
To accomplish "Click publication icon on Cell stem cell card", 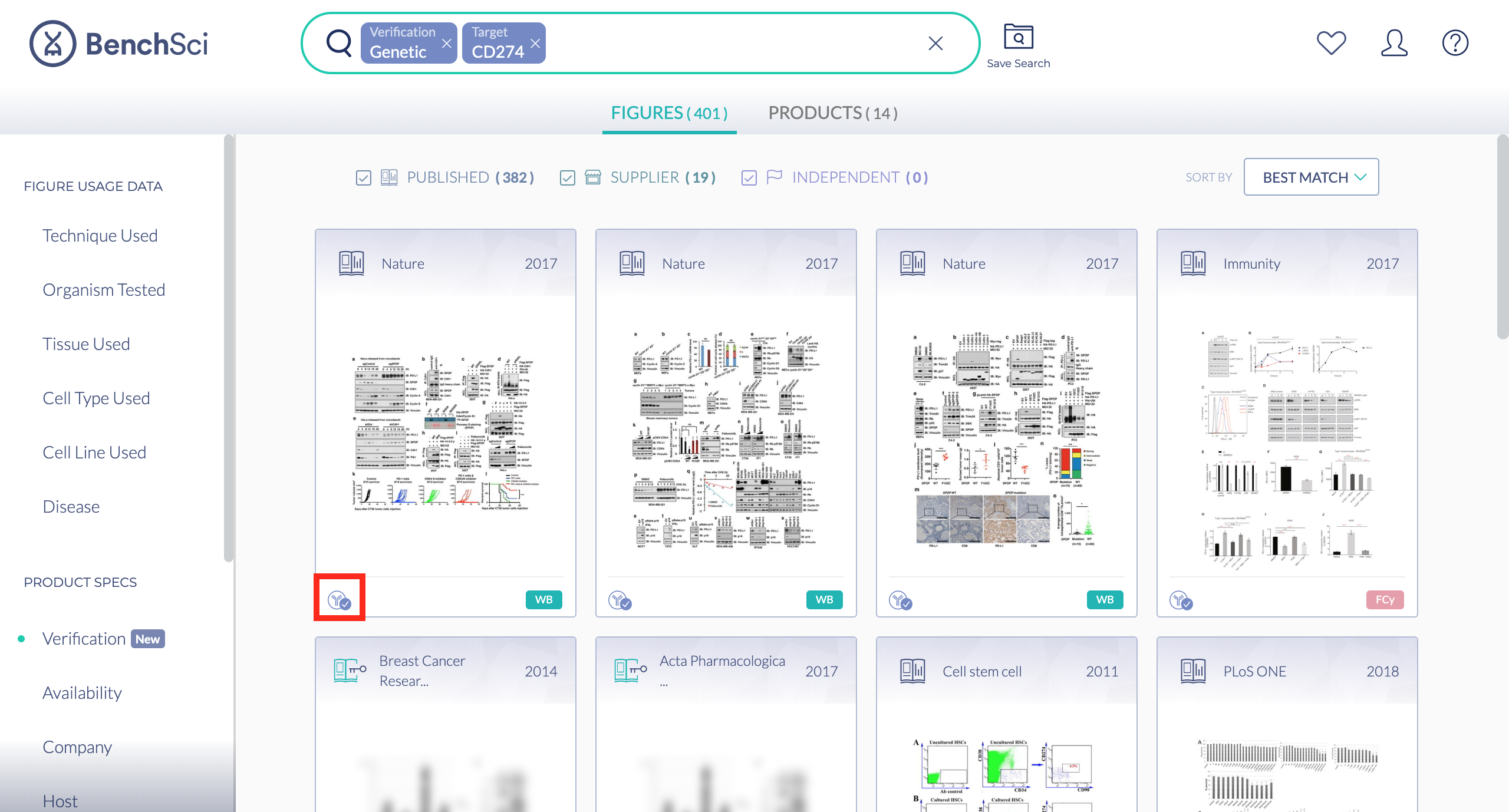I will coord(912,671).
